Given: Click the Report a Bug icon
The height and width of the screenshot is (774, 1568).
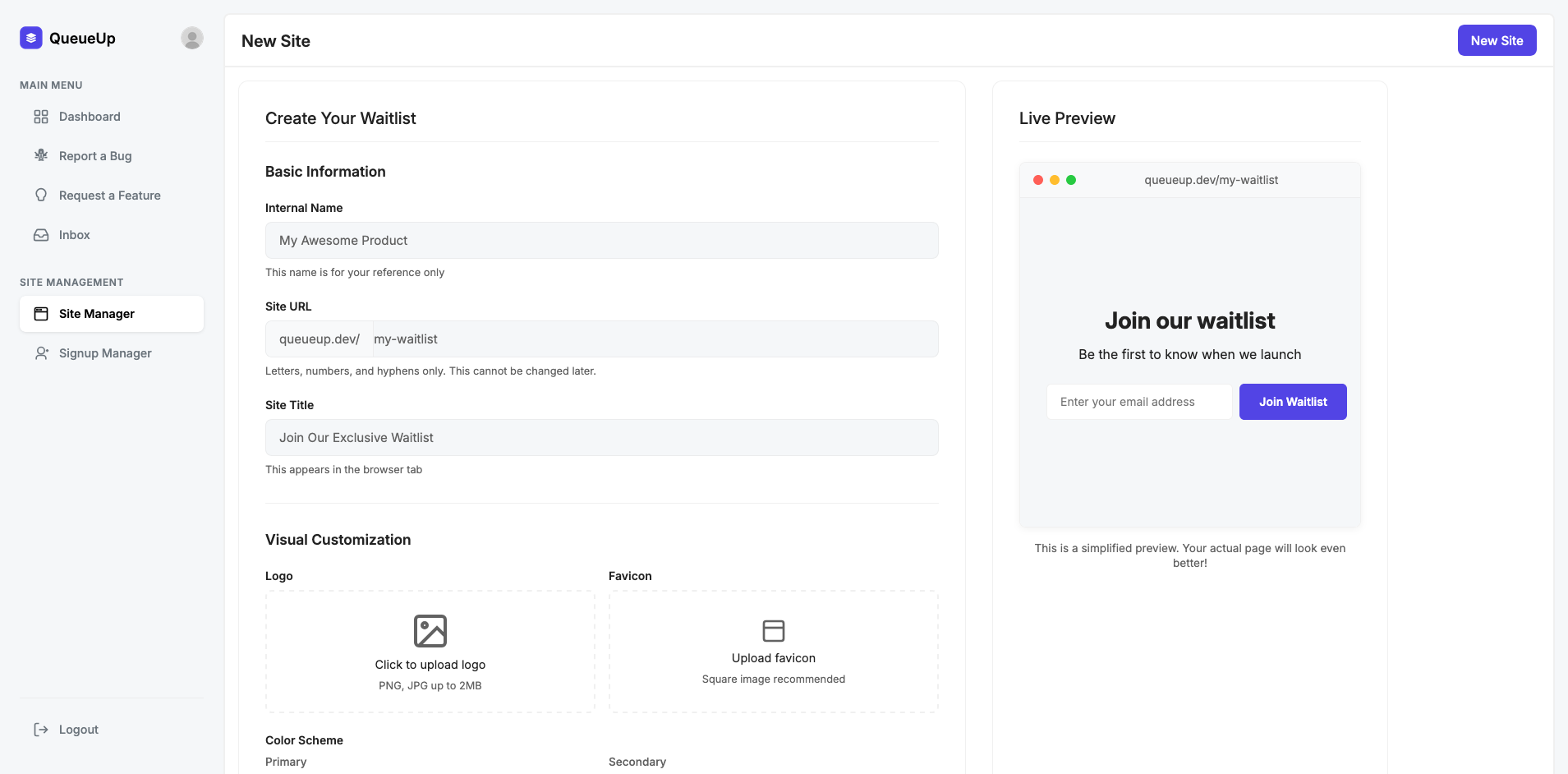Looking at the screenshot, I should 41,155.
